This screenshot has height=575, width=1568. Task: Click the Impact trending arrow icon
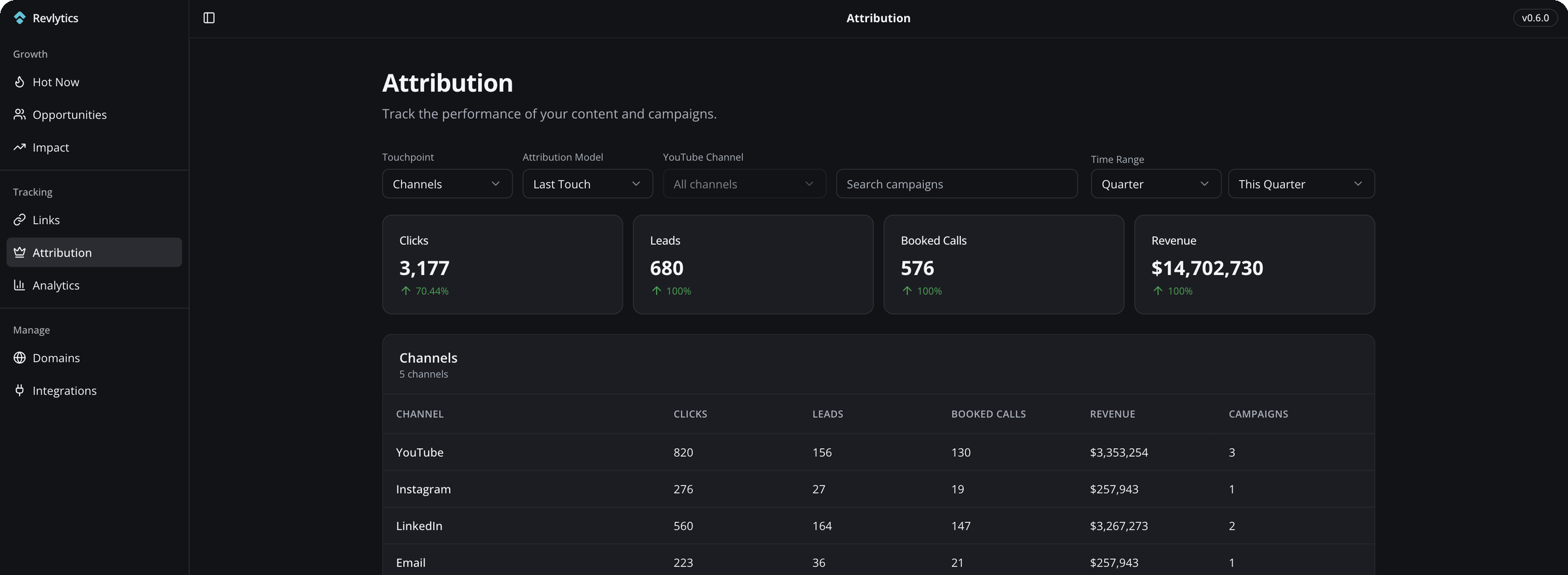[20, 147]
